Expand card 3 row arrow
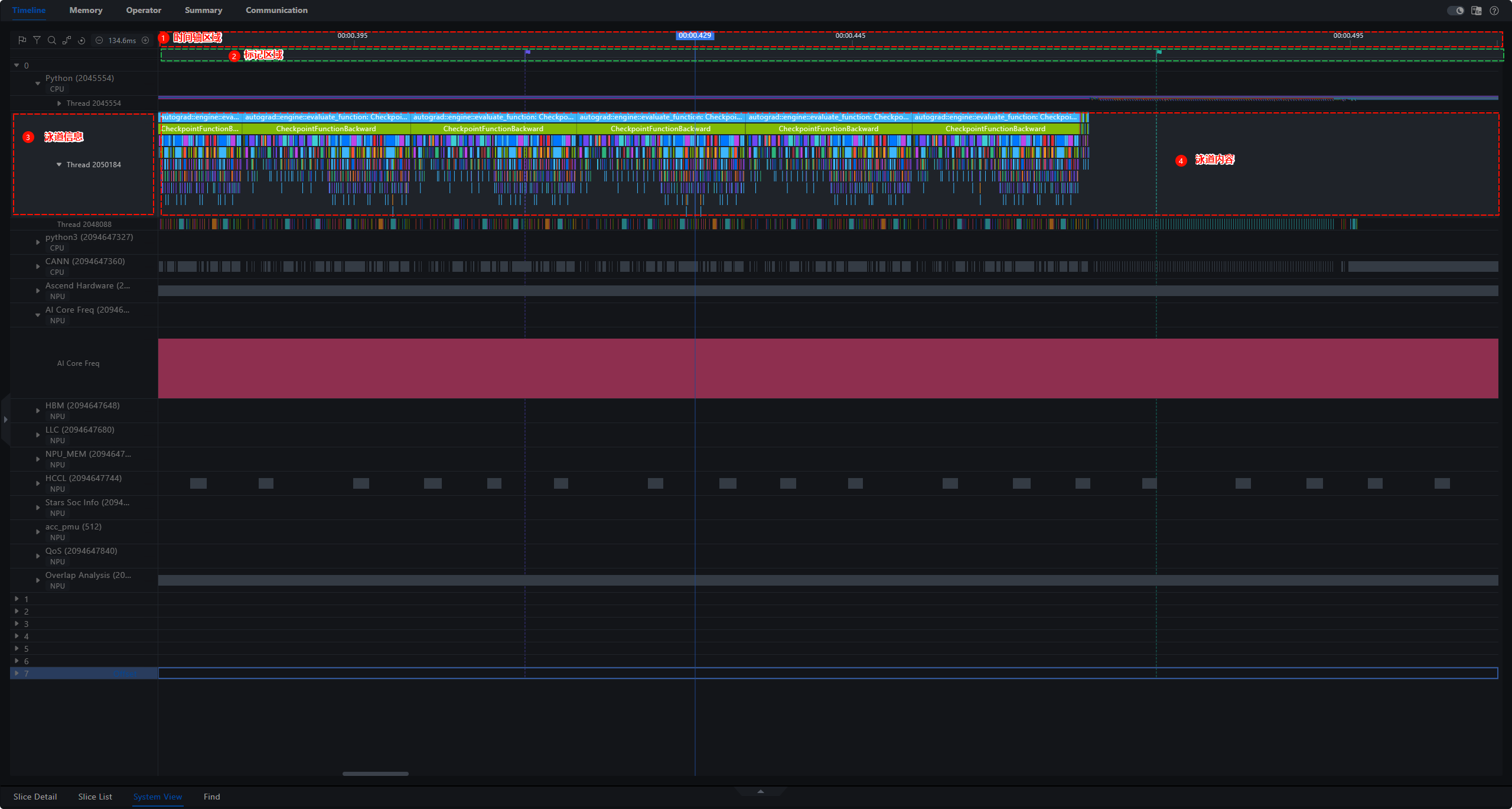This screenshot has width=1512, height=809. coord(17,623)
